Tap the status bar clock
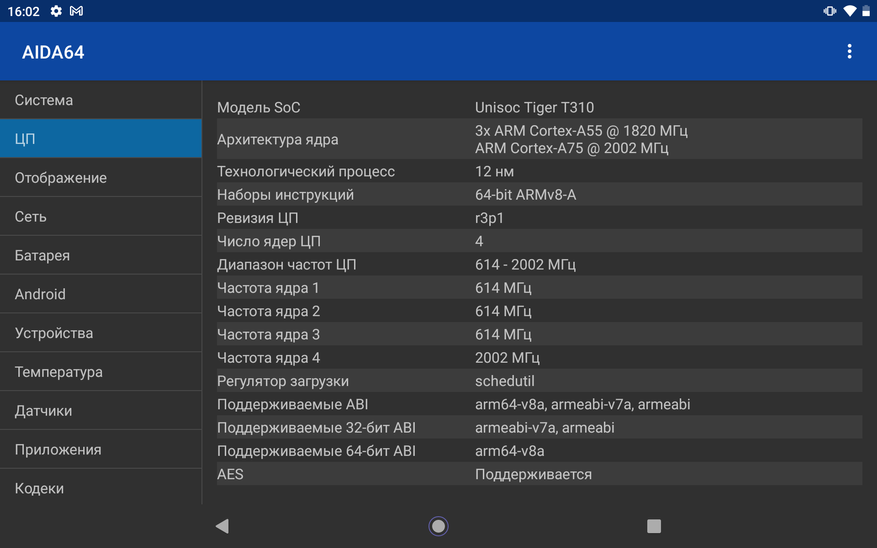The image size is (877, 548). coord(21,11)
